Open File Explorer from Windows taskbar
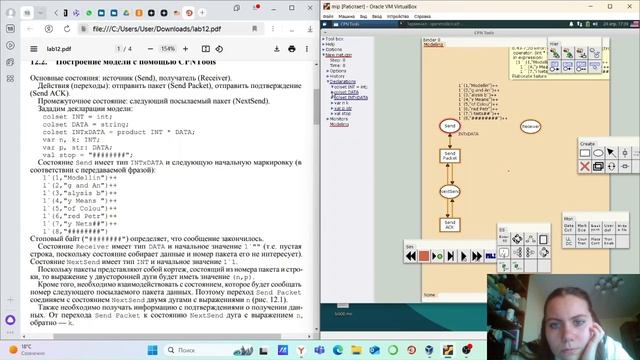This screenshot has width=640, height=360. [356, 350]
